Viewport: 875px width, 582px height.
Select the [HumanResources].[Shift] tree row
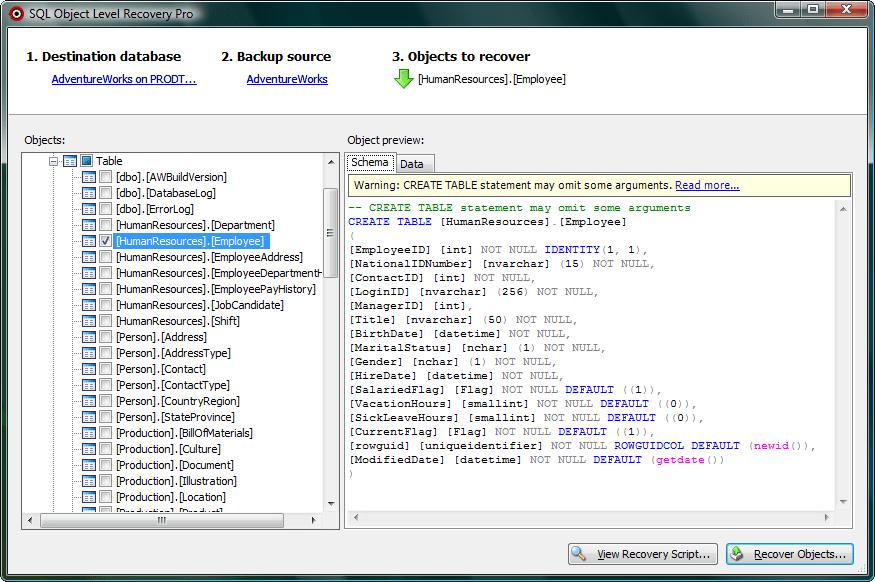pos(178,321)
